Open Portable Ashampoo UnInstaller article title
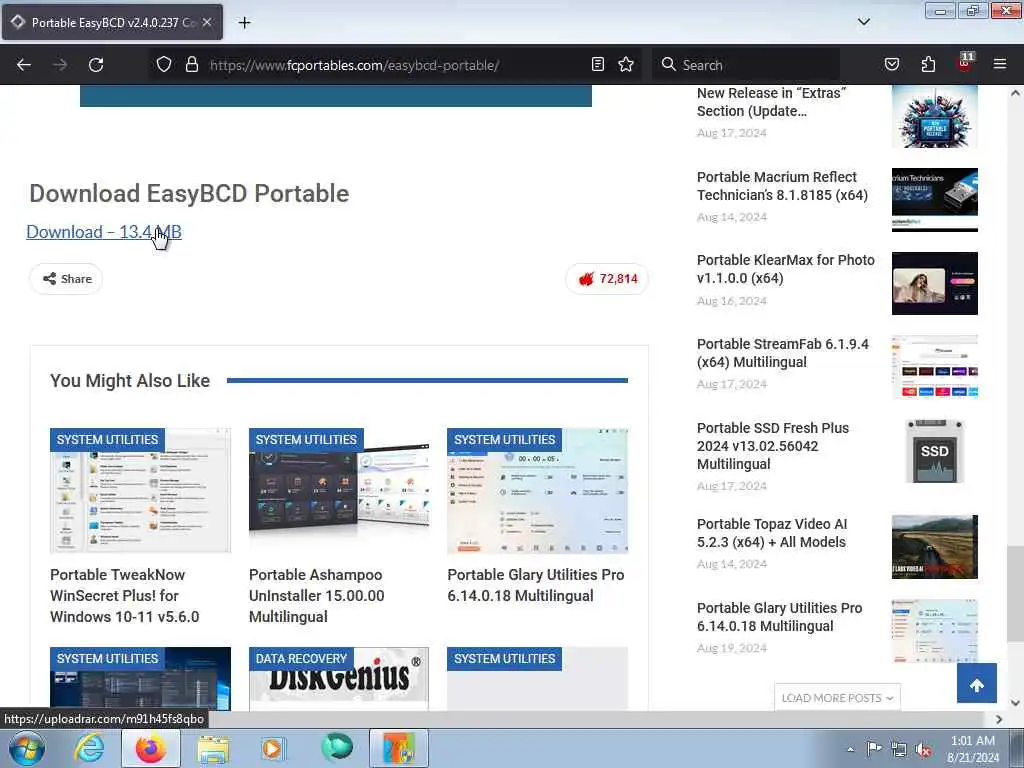Screen dimensions: 1024x768 pyautogui.click(x=317, y=596)
